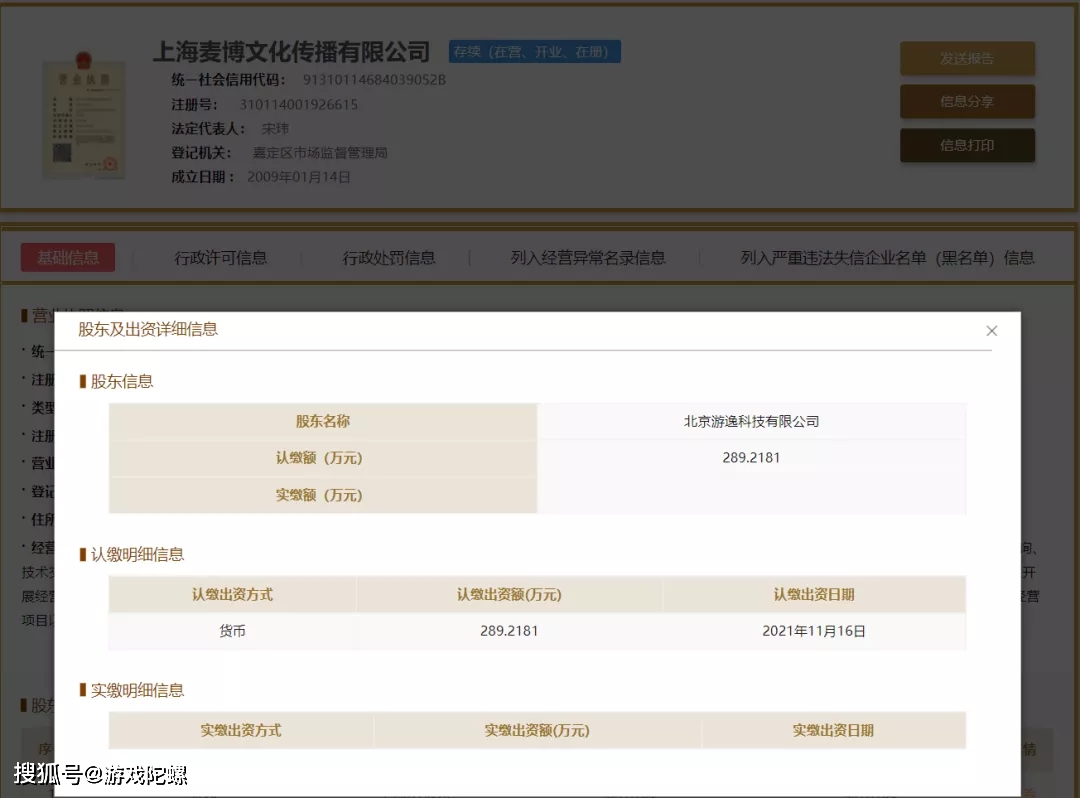Click the 认缴出资额(万元) column header
Screen dimensions: 1080x798
click(509, 594)
